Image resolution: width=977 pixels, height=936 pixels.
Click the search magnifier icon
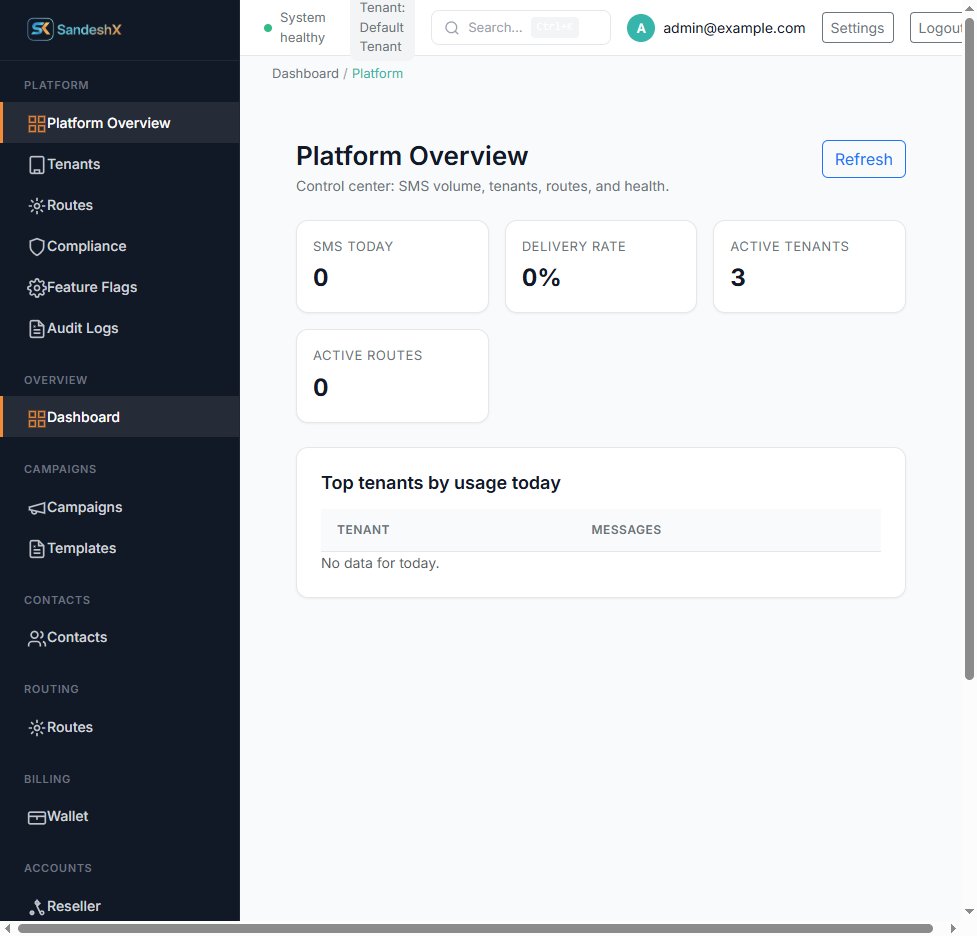pos(452,28)
